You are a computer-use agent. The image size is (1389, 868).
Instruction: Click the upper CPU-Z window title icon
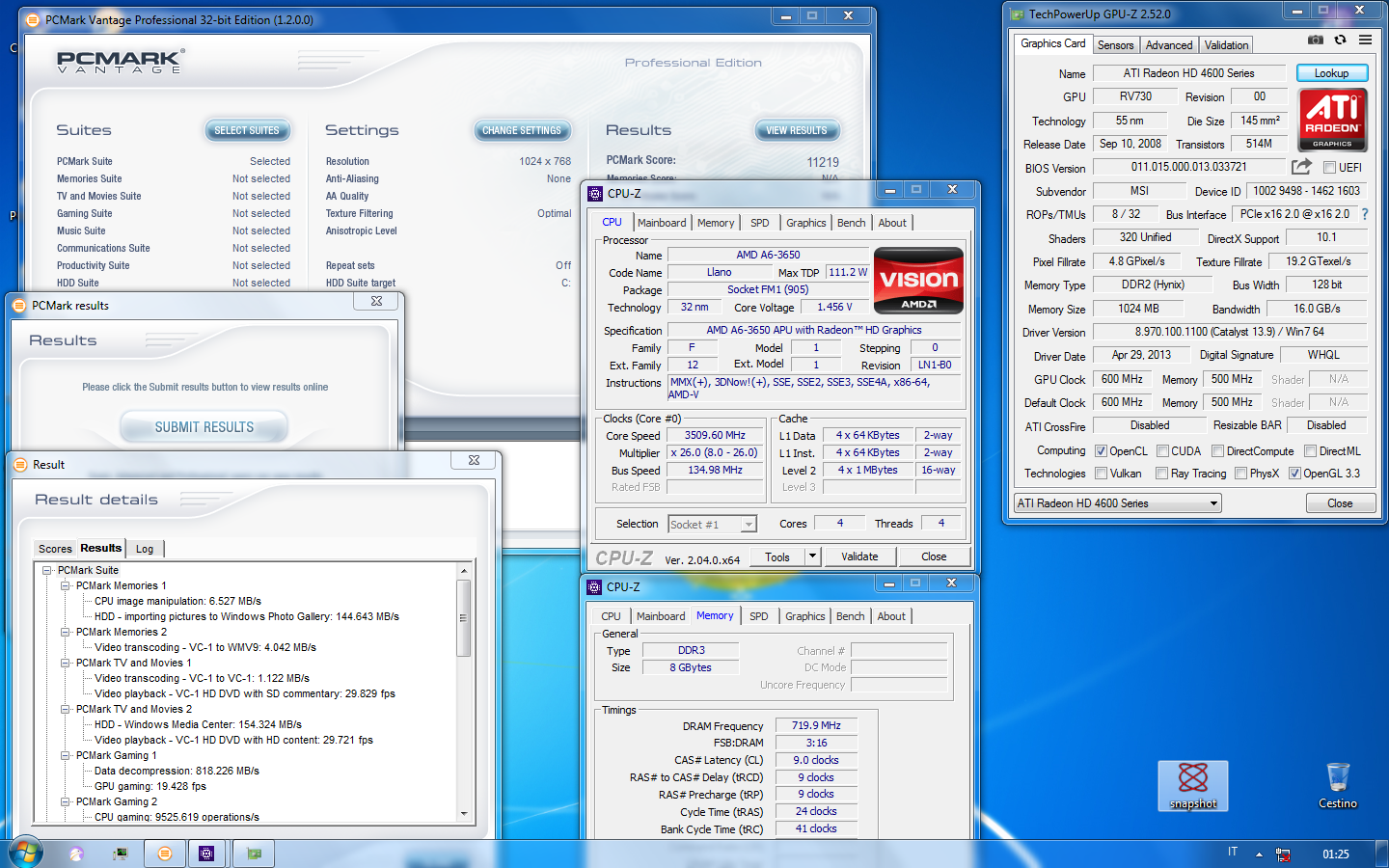pos(595,193)
